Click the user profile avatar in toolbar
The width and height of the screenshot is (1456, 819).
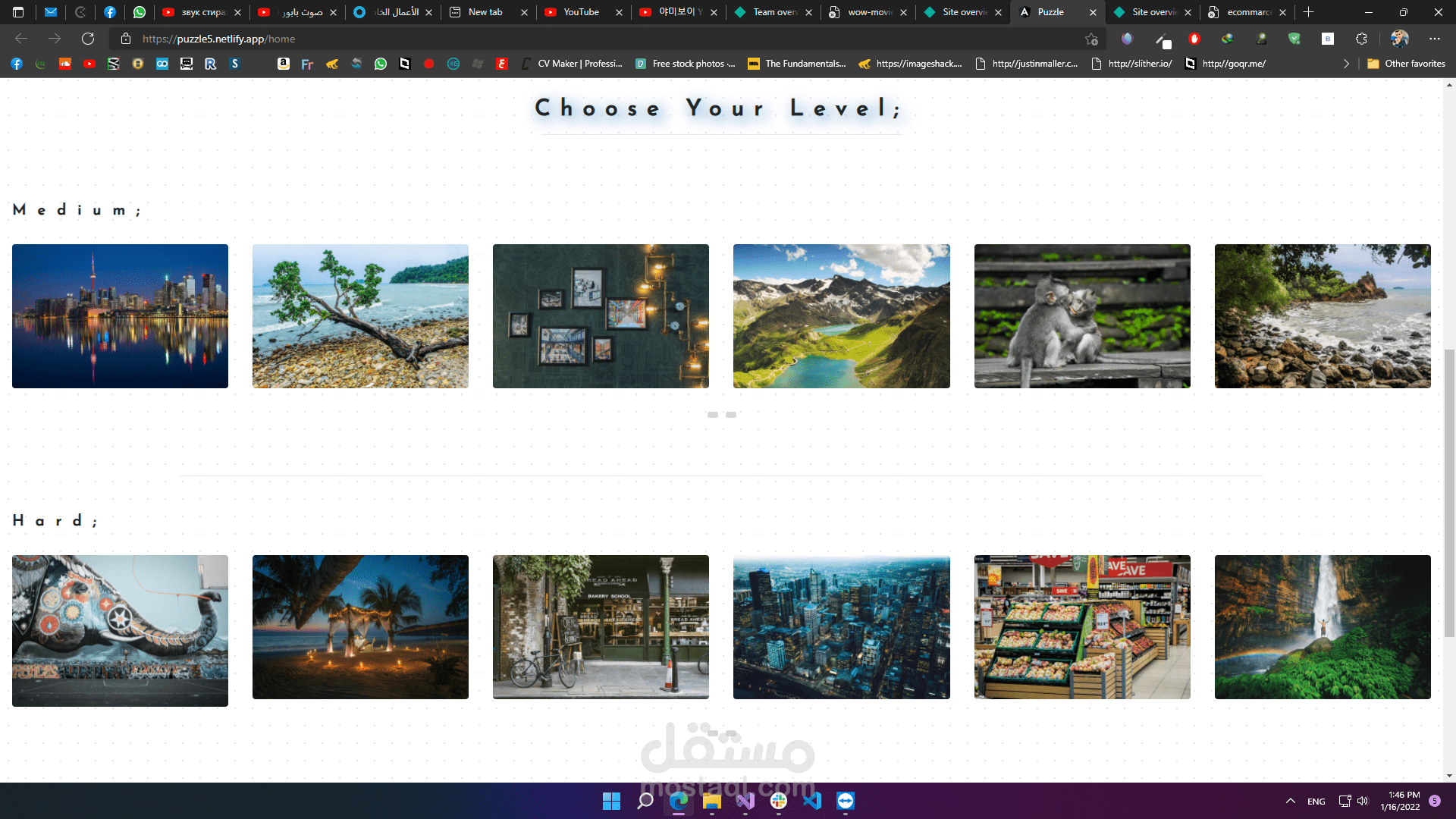coord(1399,39)
